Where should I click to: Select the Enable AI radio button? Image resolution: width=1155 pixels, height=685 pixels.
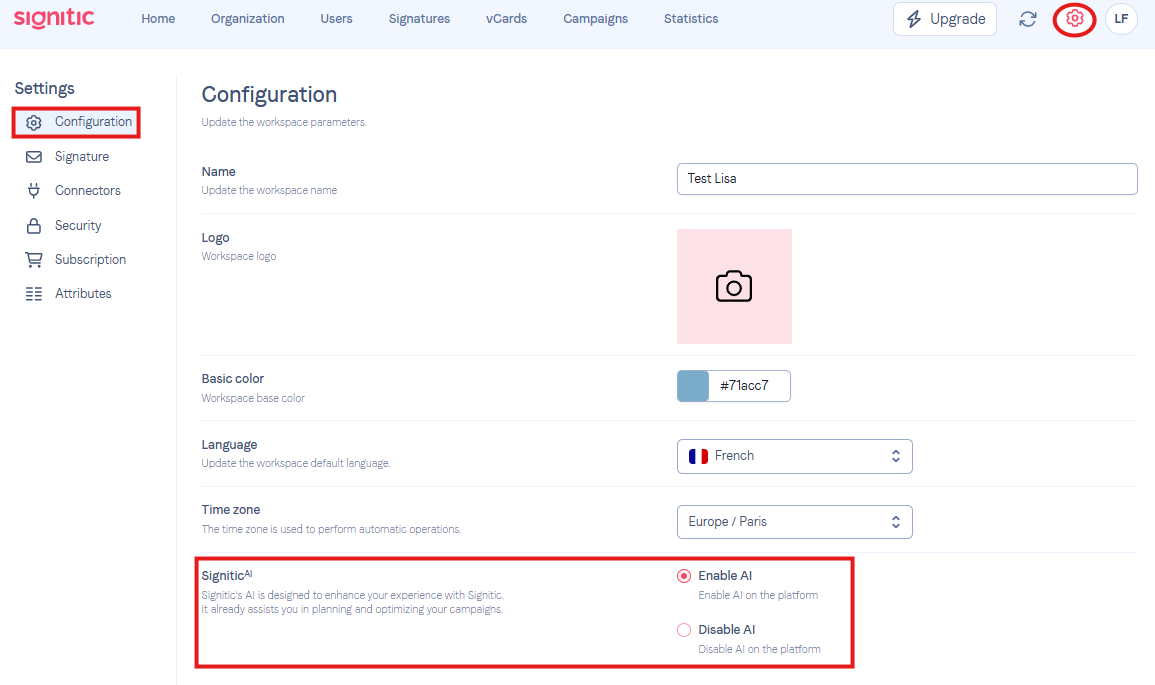(x=684, y=576)
